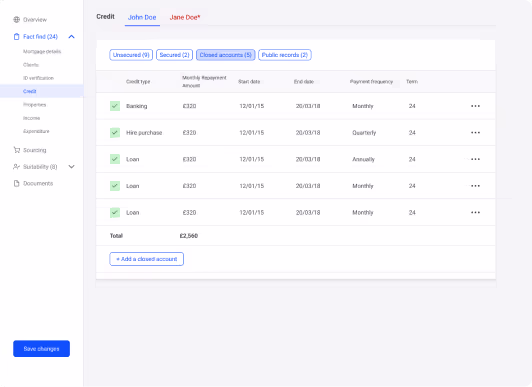Viewport: 532px width, 387px height.
Task: Open the Overview globe icon
Action: coord(16,20)
